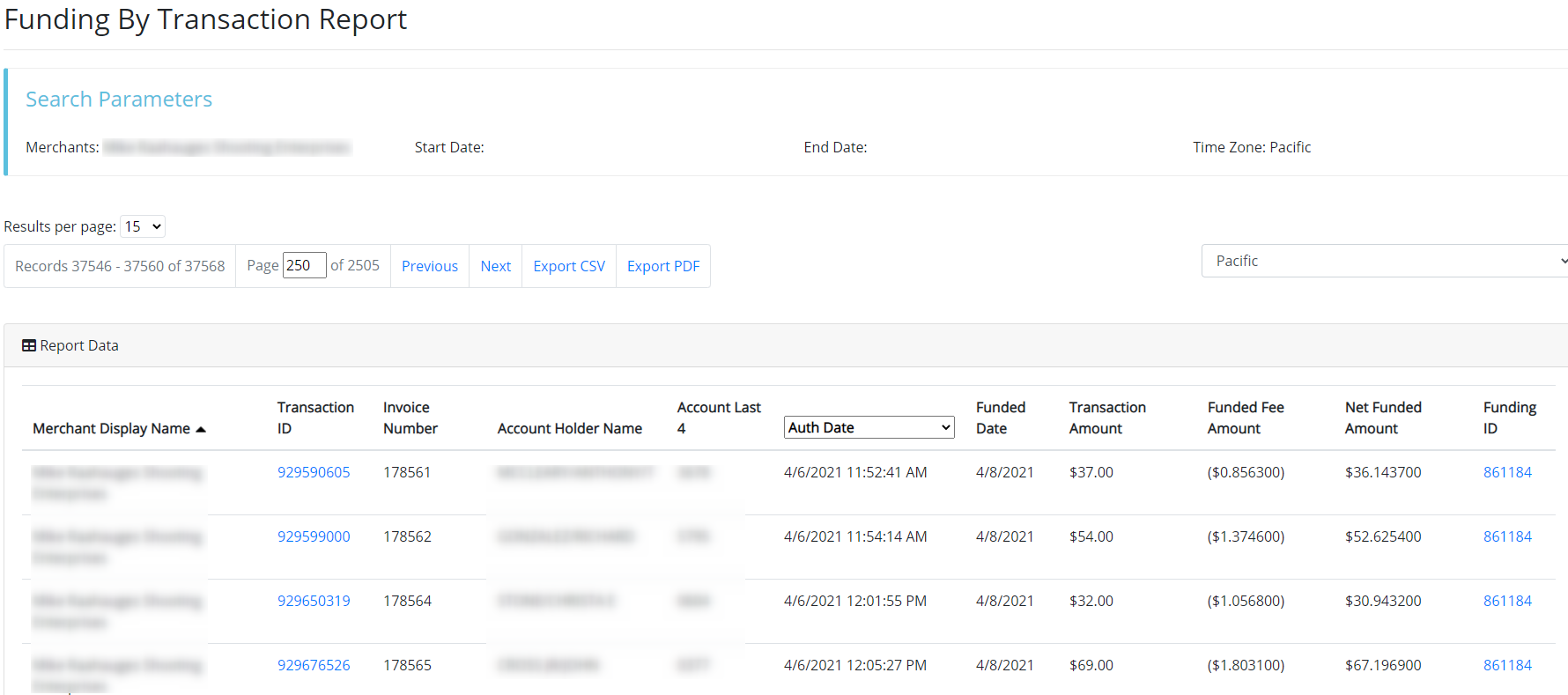Select auth date 4/6/2021 12:01:55 PM
Image resolution: width=1568 pixels, height=695 pixels.
[x=855, y=601]
